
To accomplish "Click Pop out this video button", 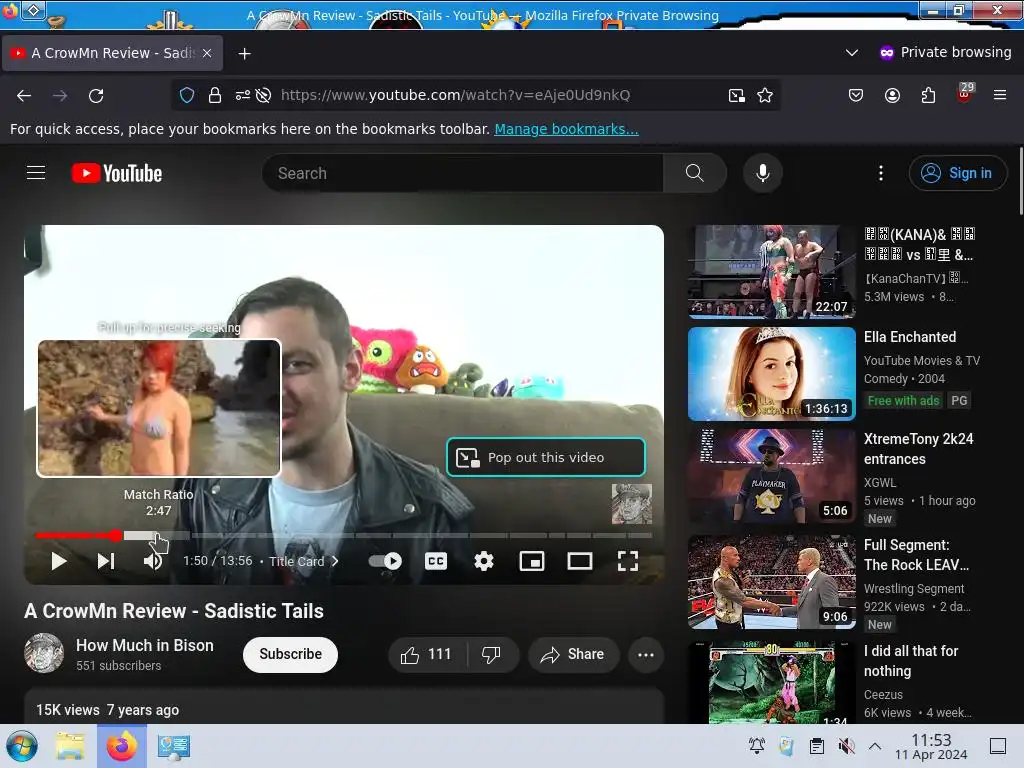I will pos(546,457).
